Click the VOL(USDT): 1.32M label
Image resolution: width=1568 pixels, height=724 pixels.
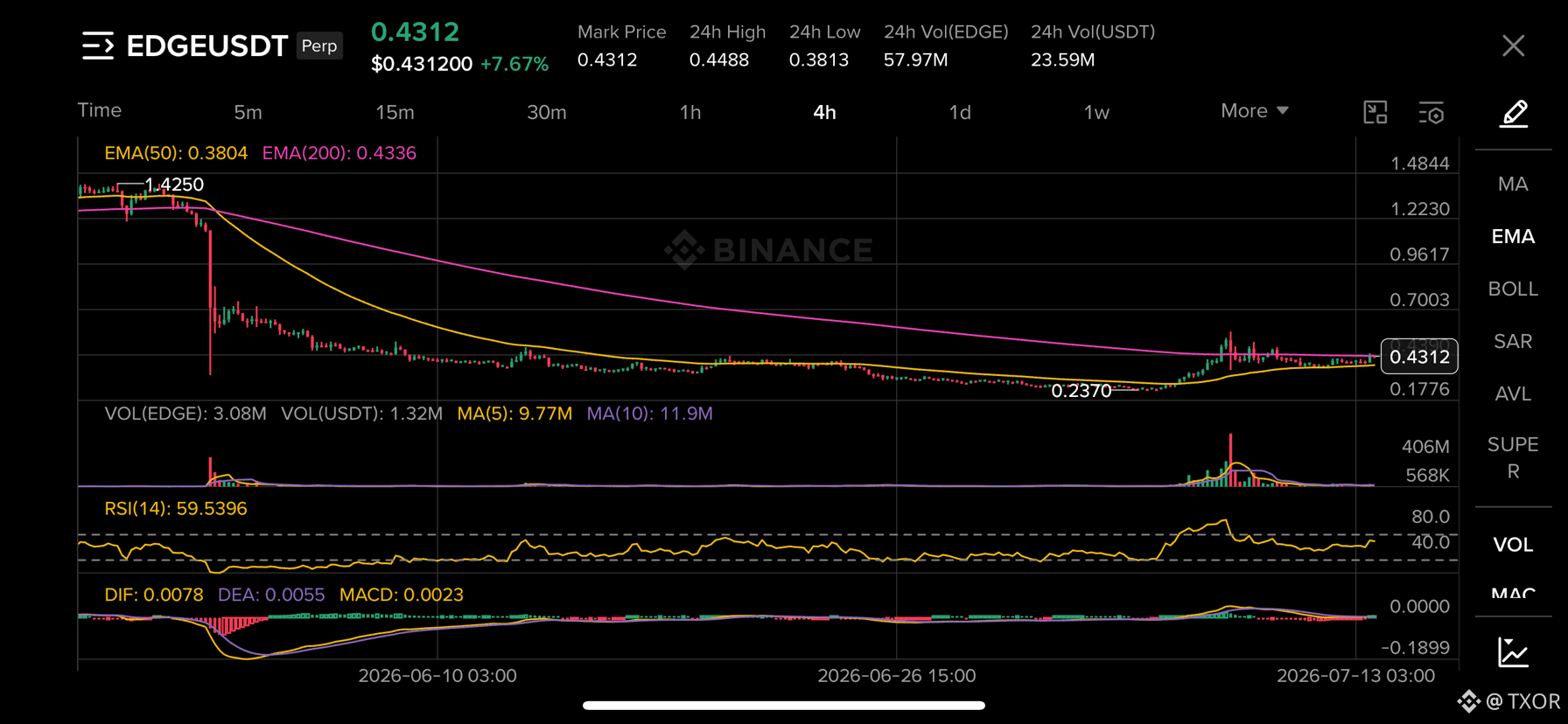click(361, 414)
